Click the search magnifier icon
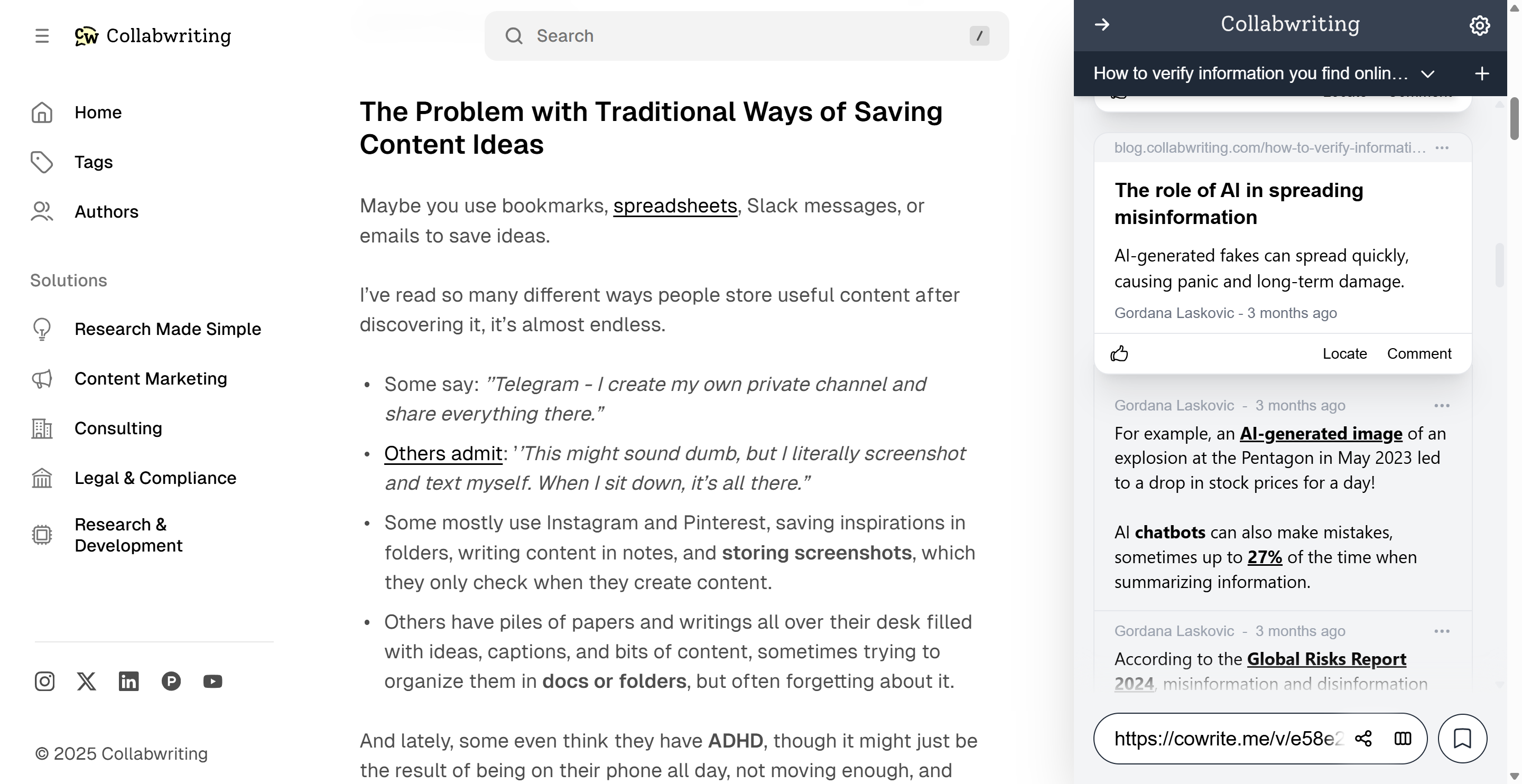Viewport: 1522px width, 784px height. click(x=514, y=36)
